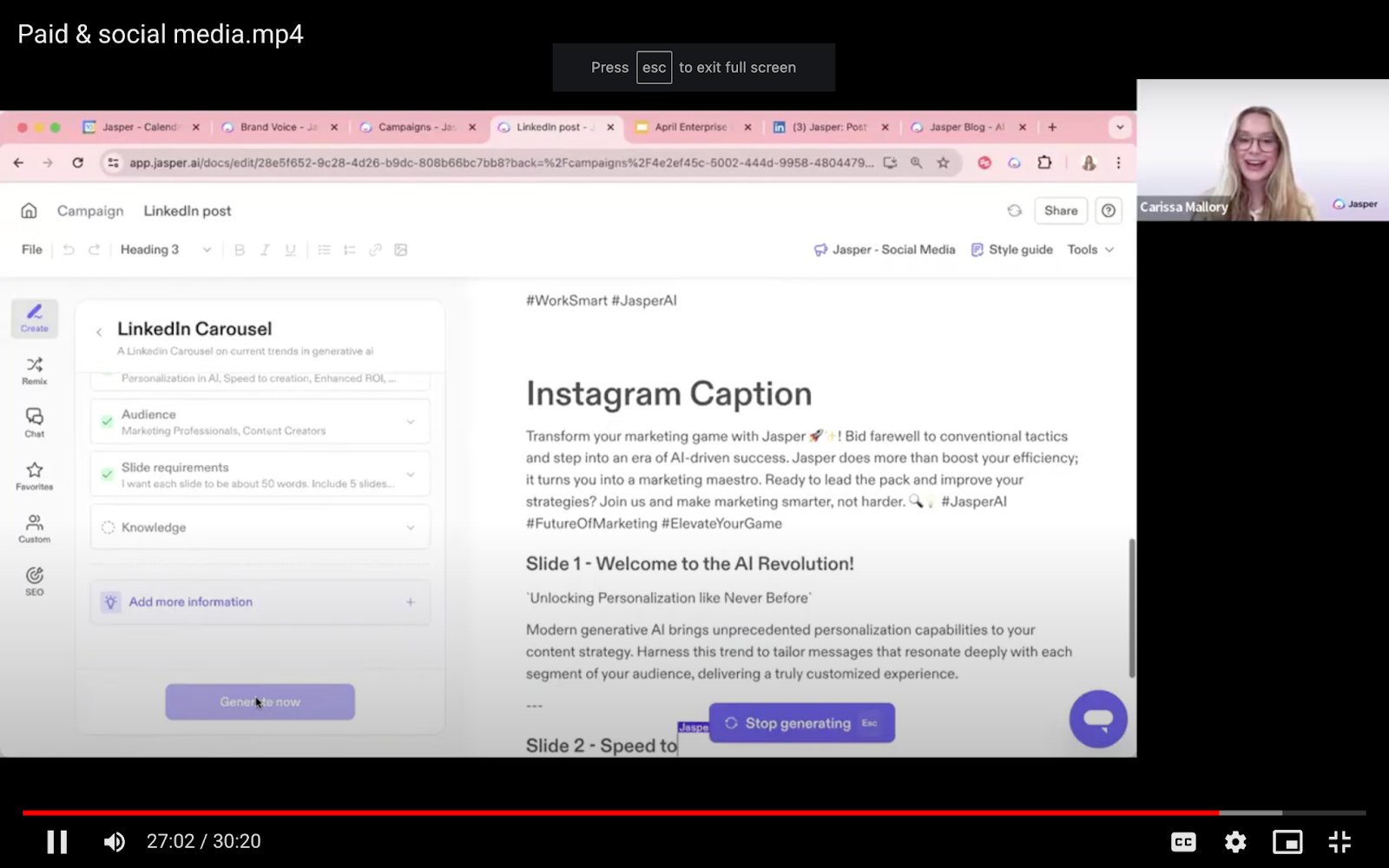Expand the Slide requirements section
Screen dimensions: 1389x868
coord(260,474)
